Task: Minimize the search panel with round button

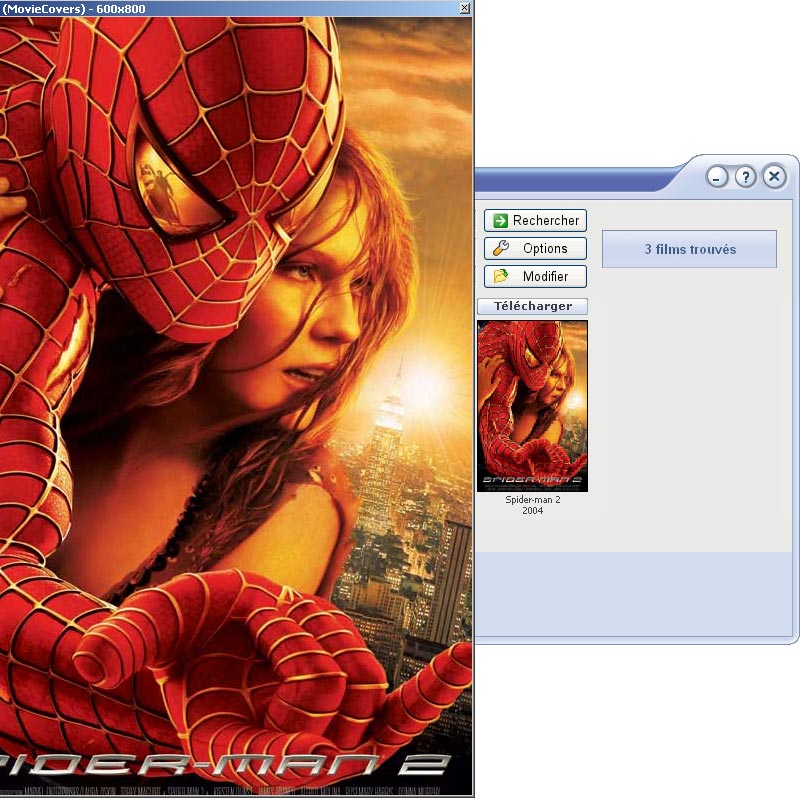Action: point(717,178)
